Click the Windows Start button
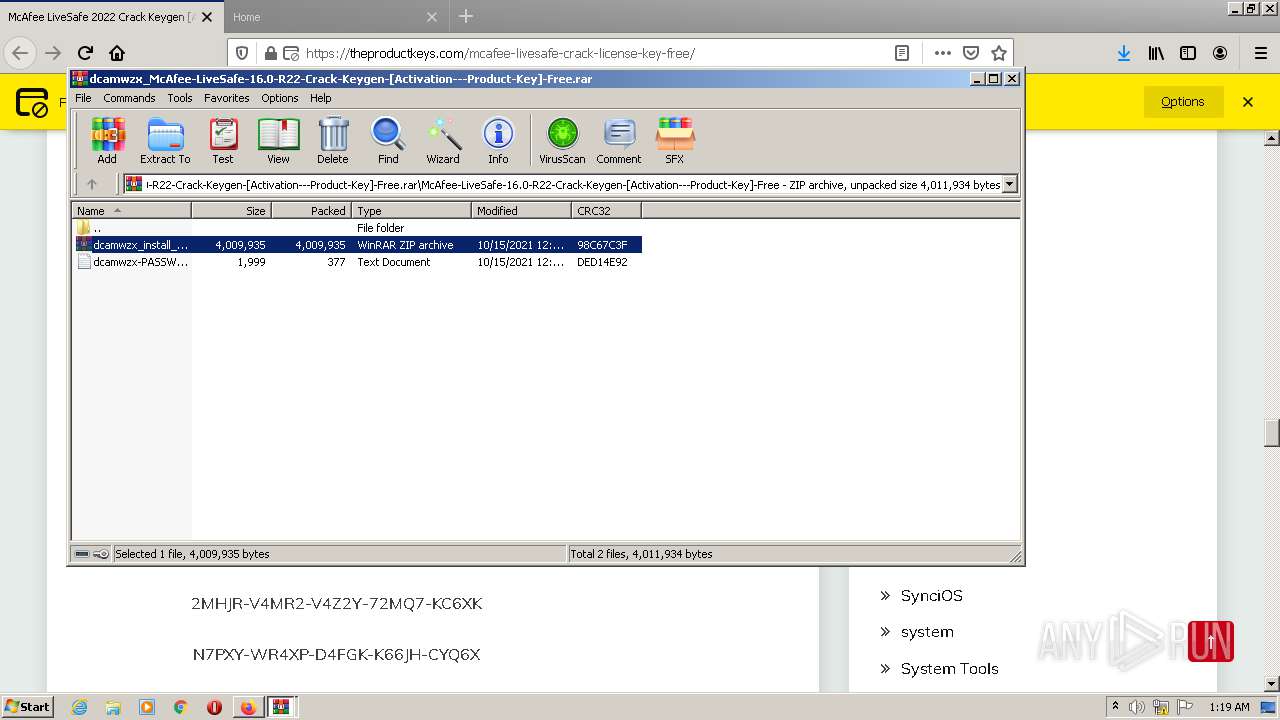Image resolution: width=1280 pixels, height=720 pixels. pos(28,707)
